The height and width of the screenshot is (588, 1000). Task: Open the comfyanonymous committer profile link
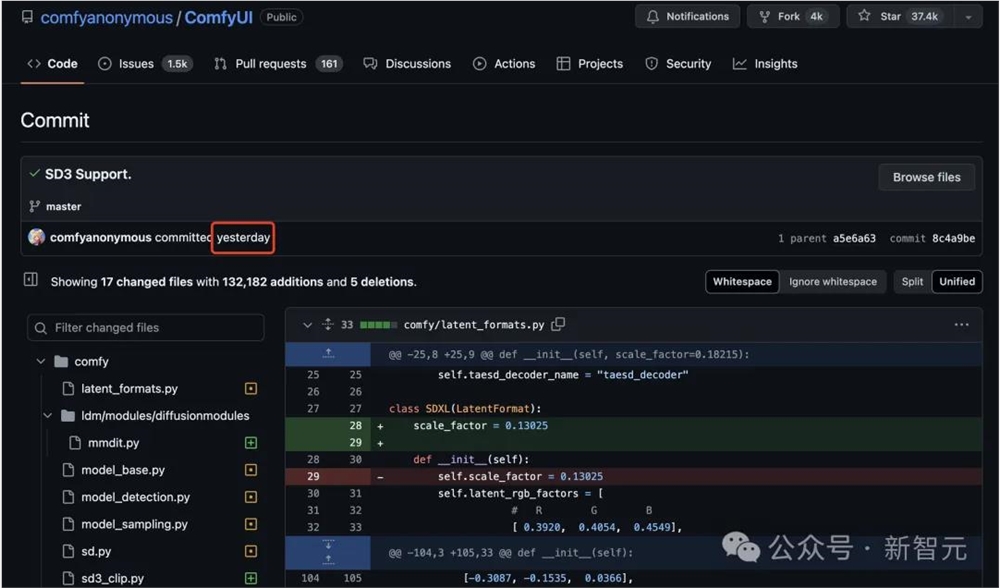tap(101, 237)
